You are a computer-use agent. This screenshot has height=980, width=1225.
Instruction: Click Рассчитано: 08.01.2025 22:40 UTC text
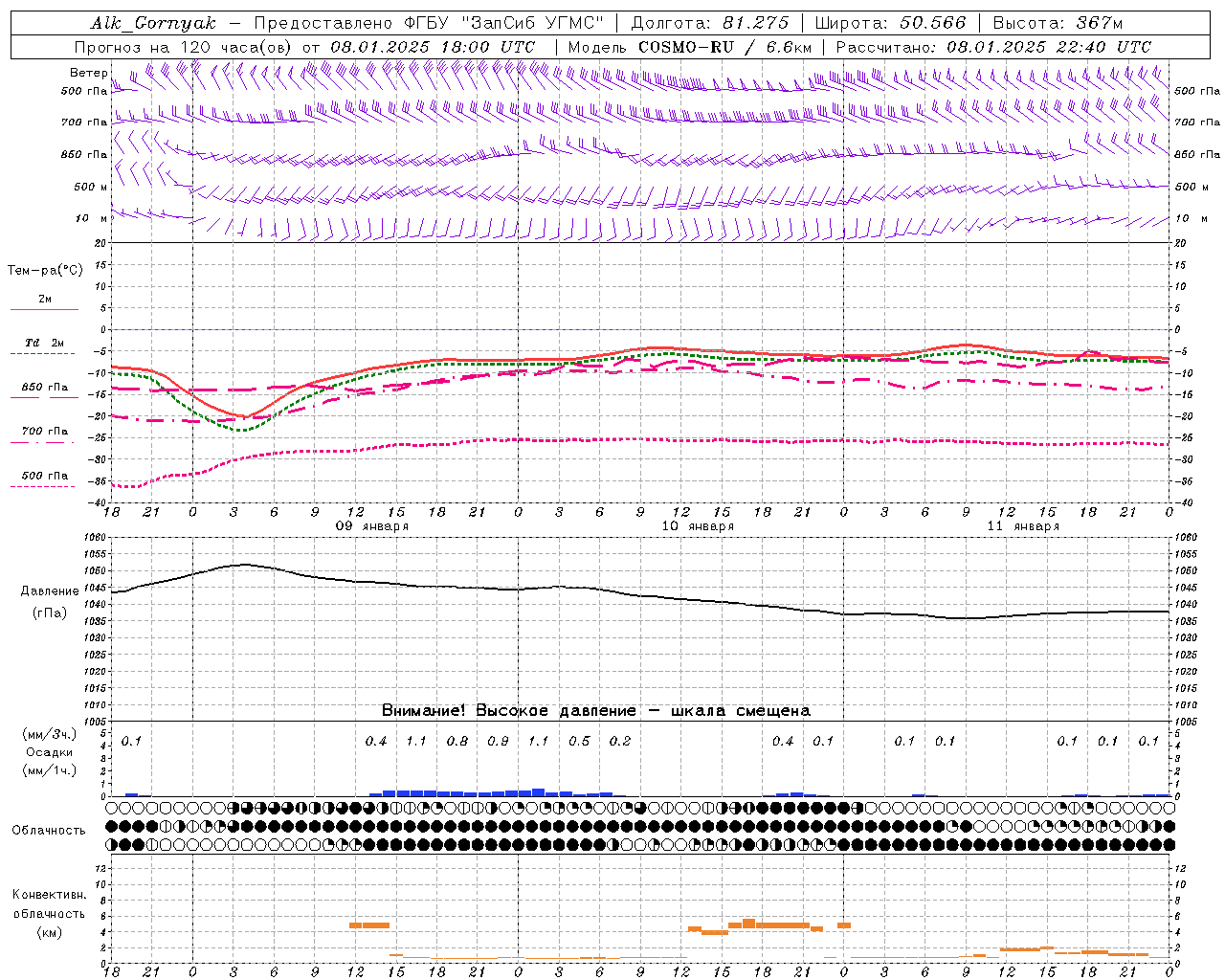point(993,47)
